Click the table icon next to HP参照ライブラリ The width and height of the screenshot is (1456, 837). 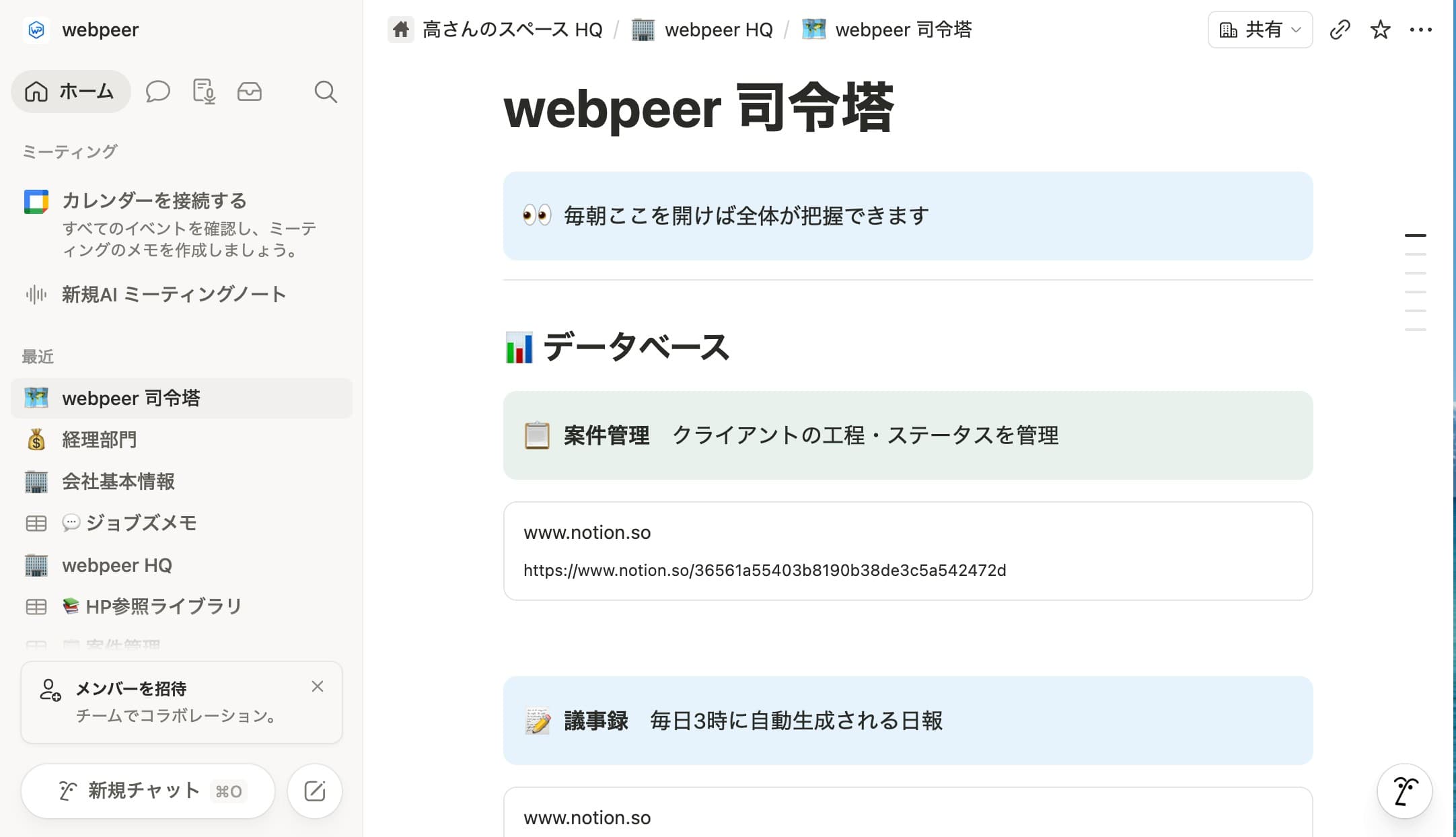(36, 606)
